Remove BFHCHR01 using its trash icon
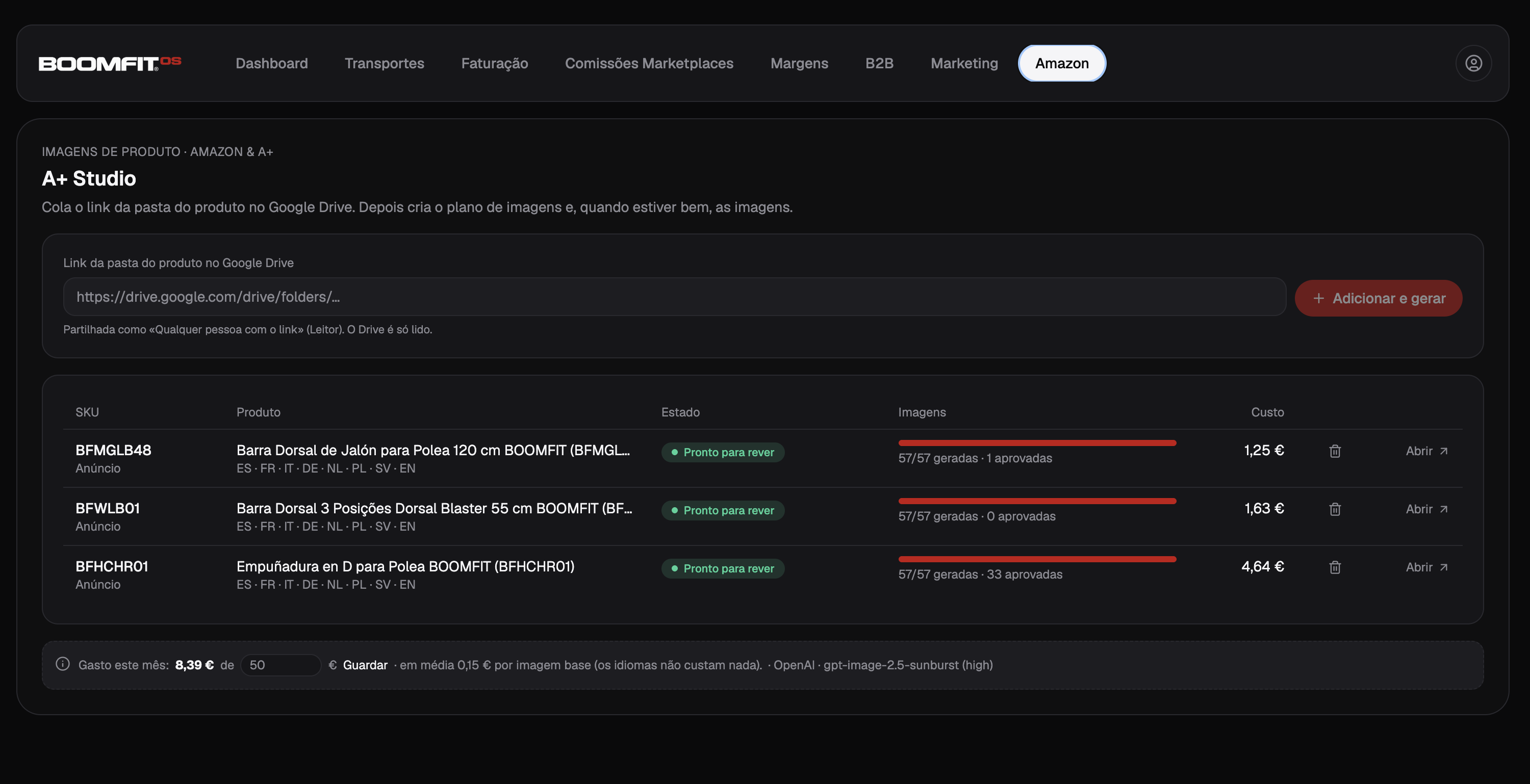This screenshot has height=784, width=1530. pos(1335,567)
